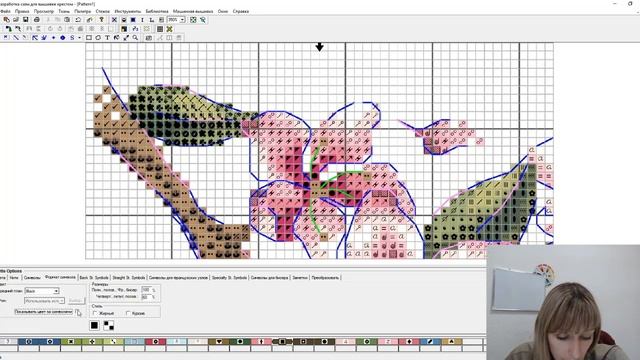The height and width of the screenshot is (360, 640).
Task: Switch to the Back St. Symbols tab
Action: coord(94,278)
